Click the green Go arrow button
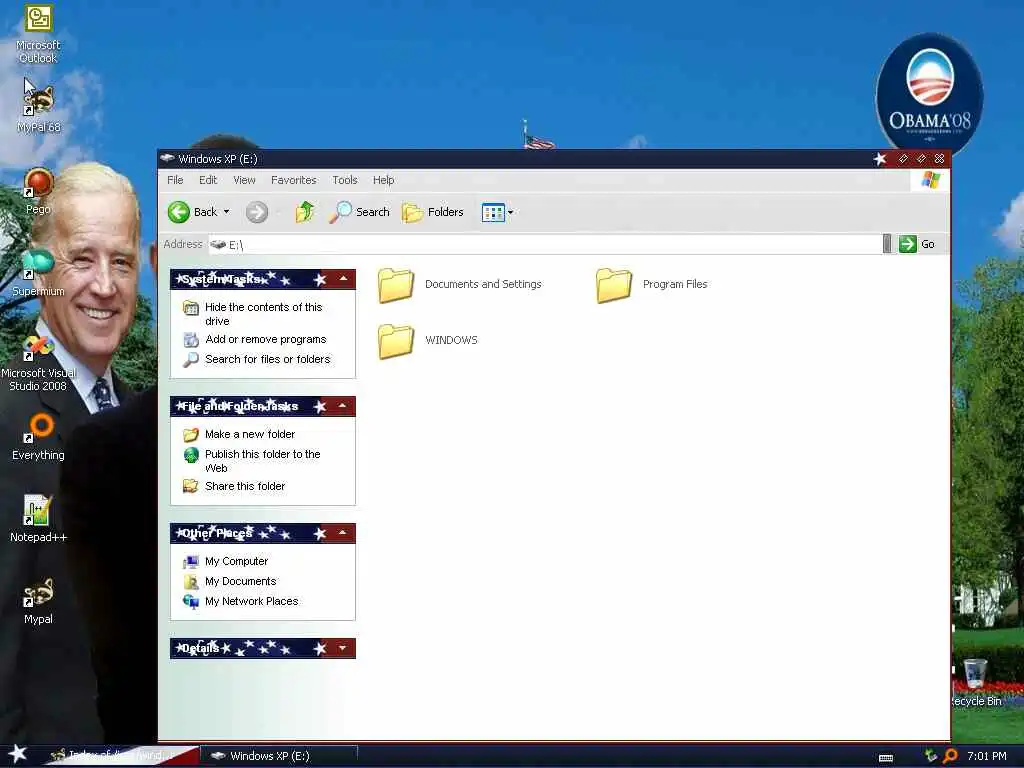This screenshot has width=1024, height=768. (x=907, y=244)
